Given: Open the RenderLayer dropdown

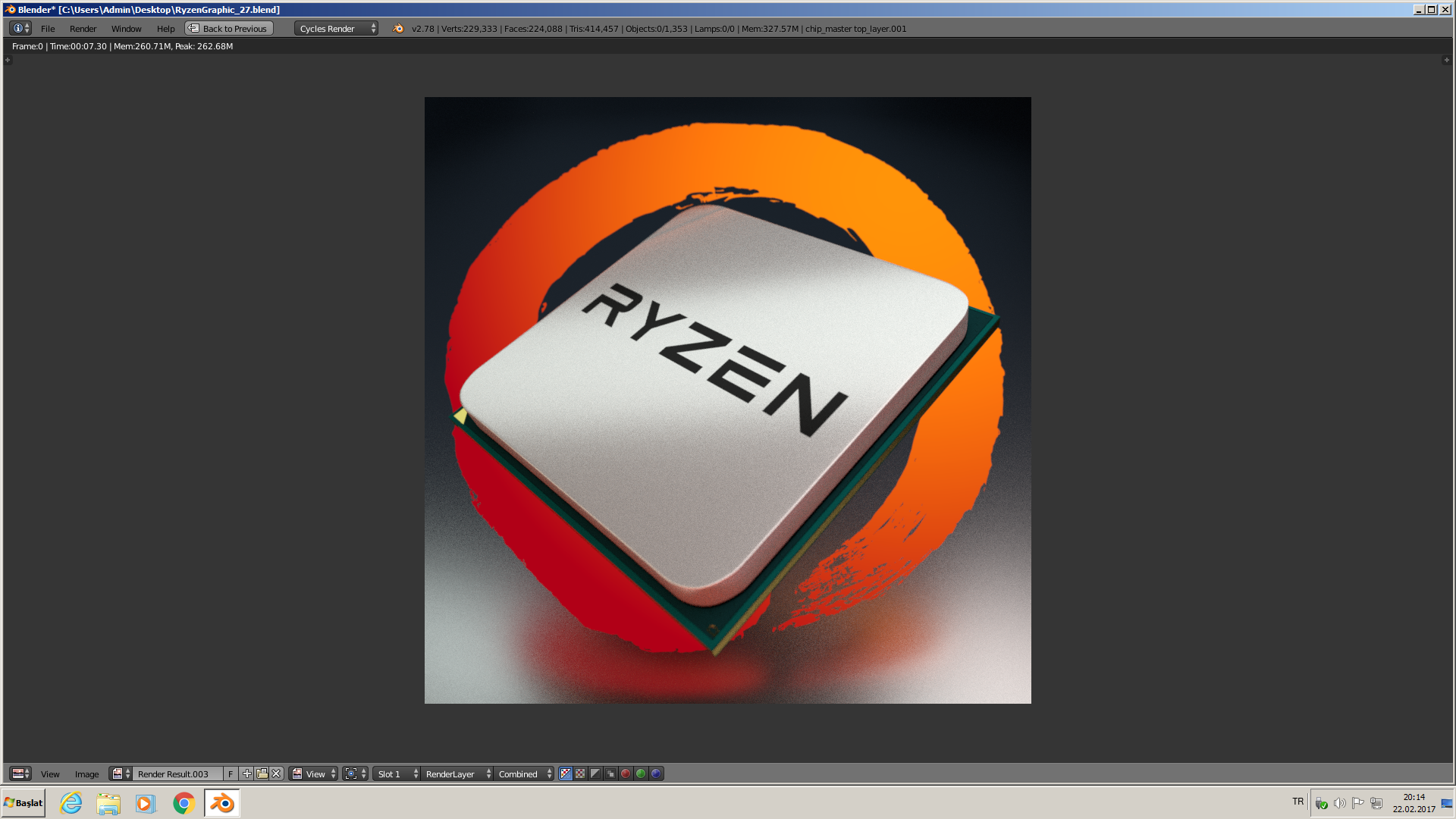Looking at the screenshot, I should coord(457,774).
